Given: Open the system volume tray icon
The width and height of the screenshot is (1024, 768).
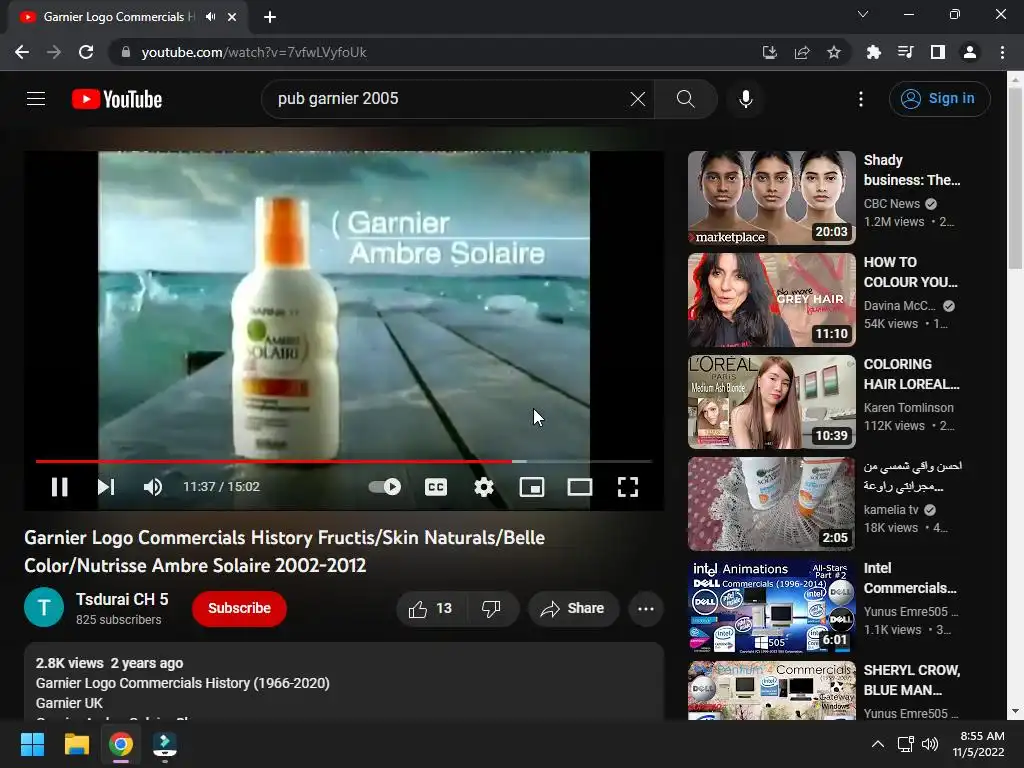Looking at the screenshot, I should (930, 744).
